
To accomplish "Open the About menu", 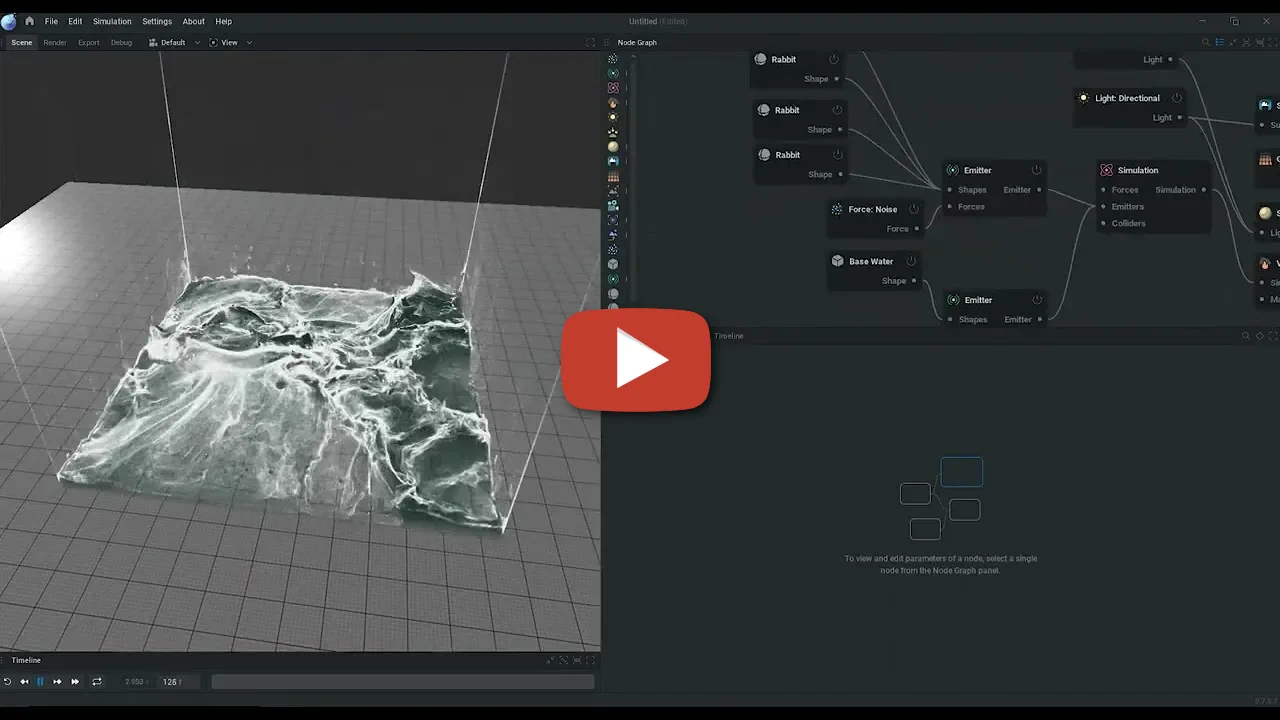I will pos(194,21).
